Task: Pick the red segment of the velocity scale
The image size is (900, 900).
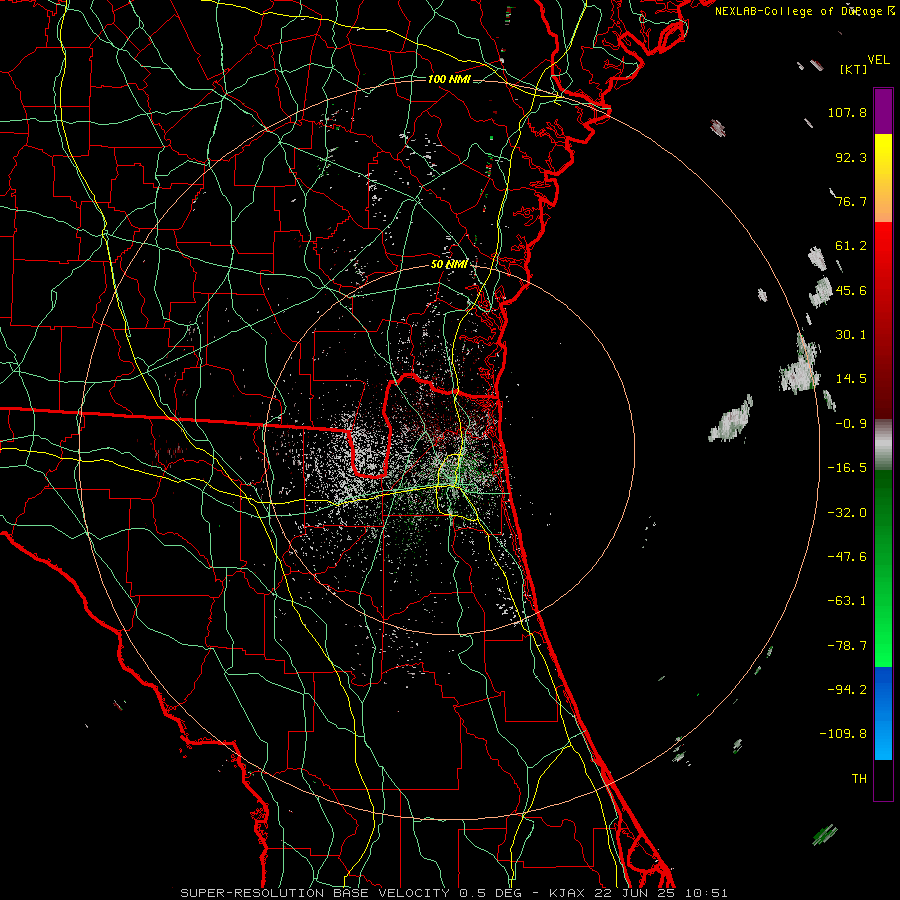Action: point(883,320)
